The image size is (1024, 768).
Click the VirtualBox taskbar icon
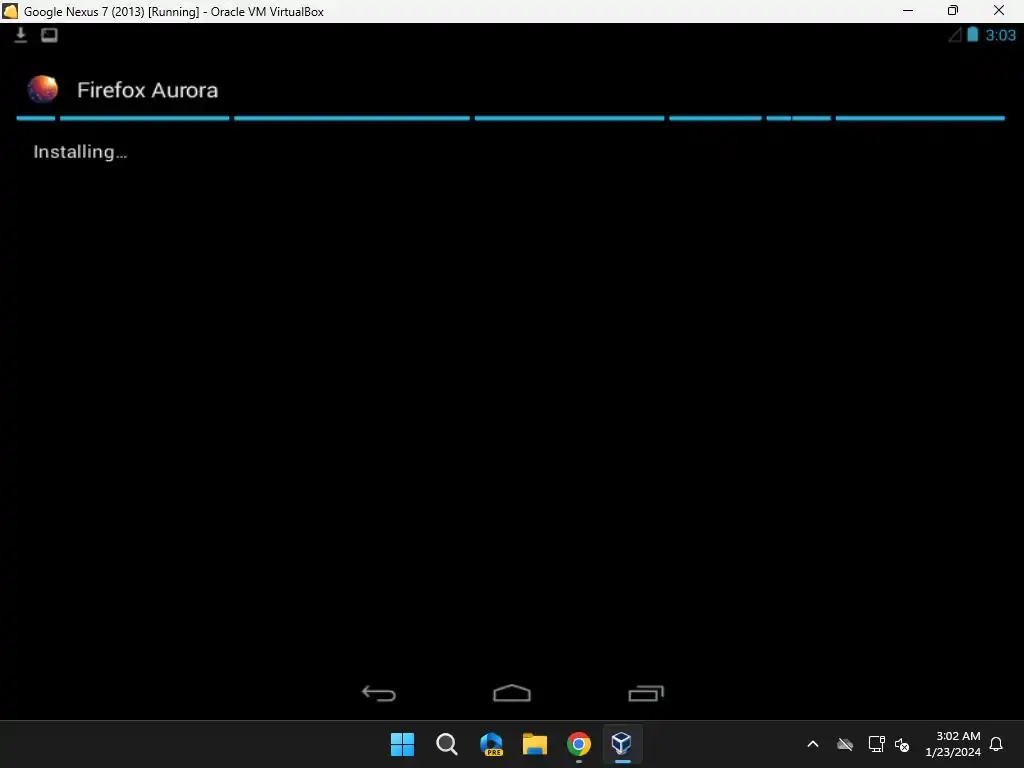point(622,744)
